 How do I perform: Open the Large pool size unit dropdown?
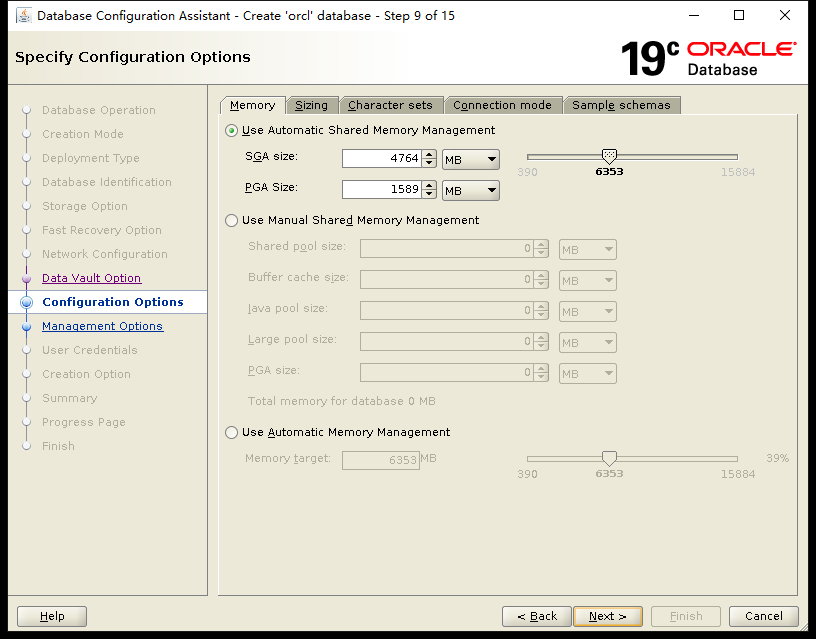click(x=588, y=342)
